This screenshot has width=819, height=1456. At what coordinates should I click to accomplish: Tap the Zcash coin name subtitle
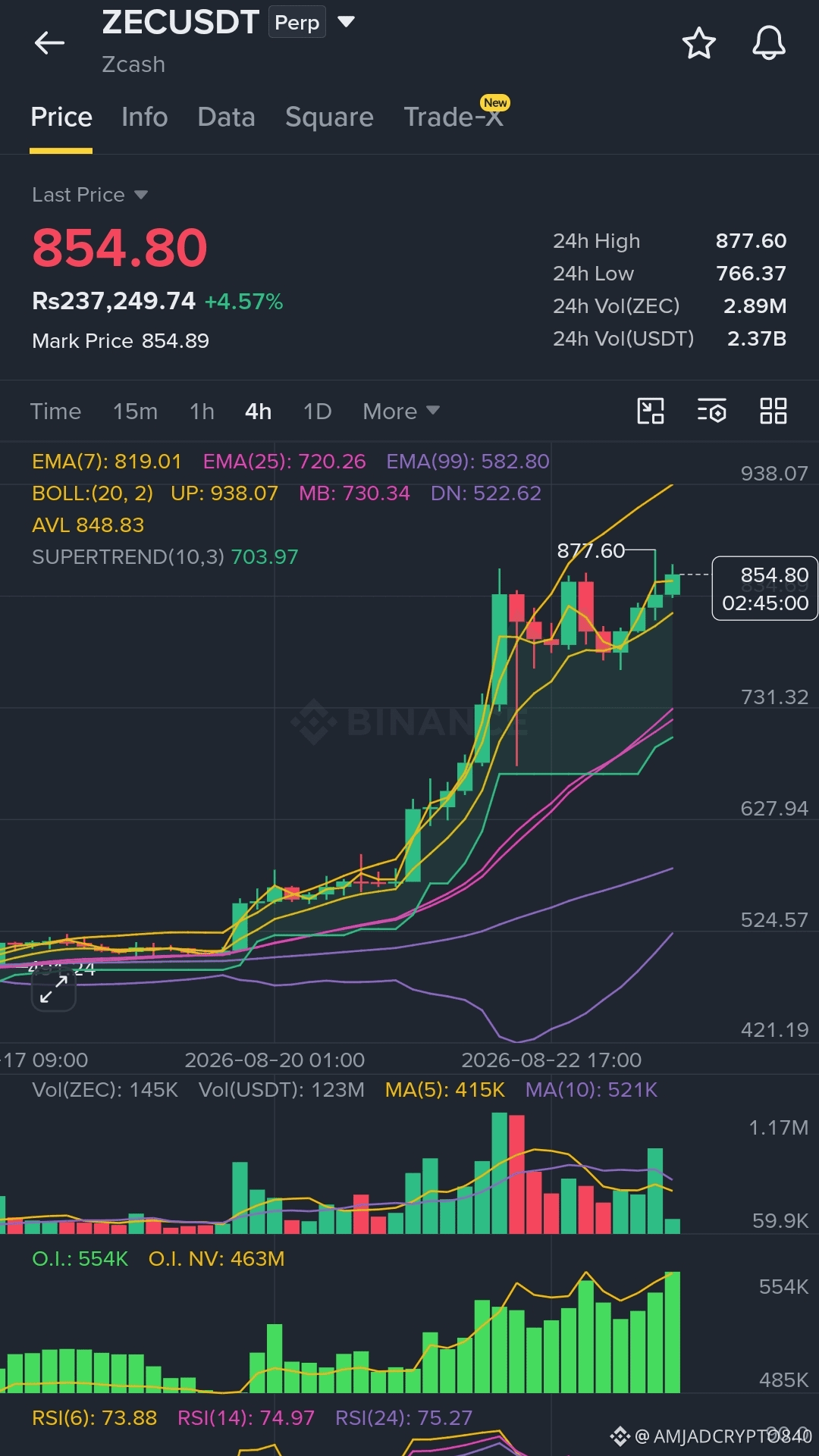[133, 64]
